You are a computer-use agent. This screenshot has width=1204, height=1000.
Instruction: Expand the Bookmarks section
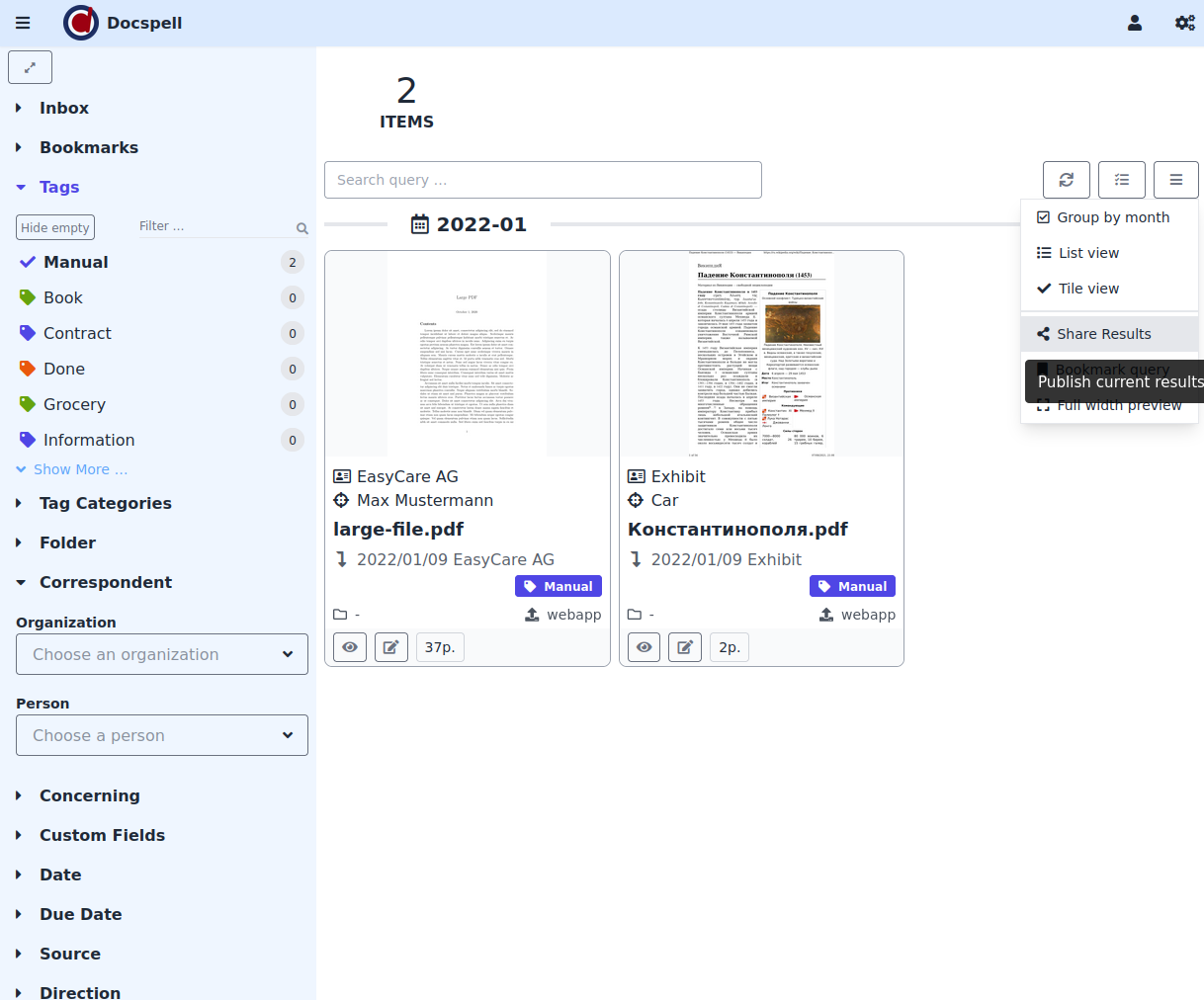pos(88,147)
